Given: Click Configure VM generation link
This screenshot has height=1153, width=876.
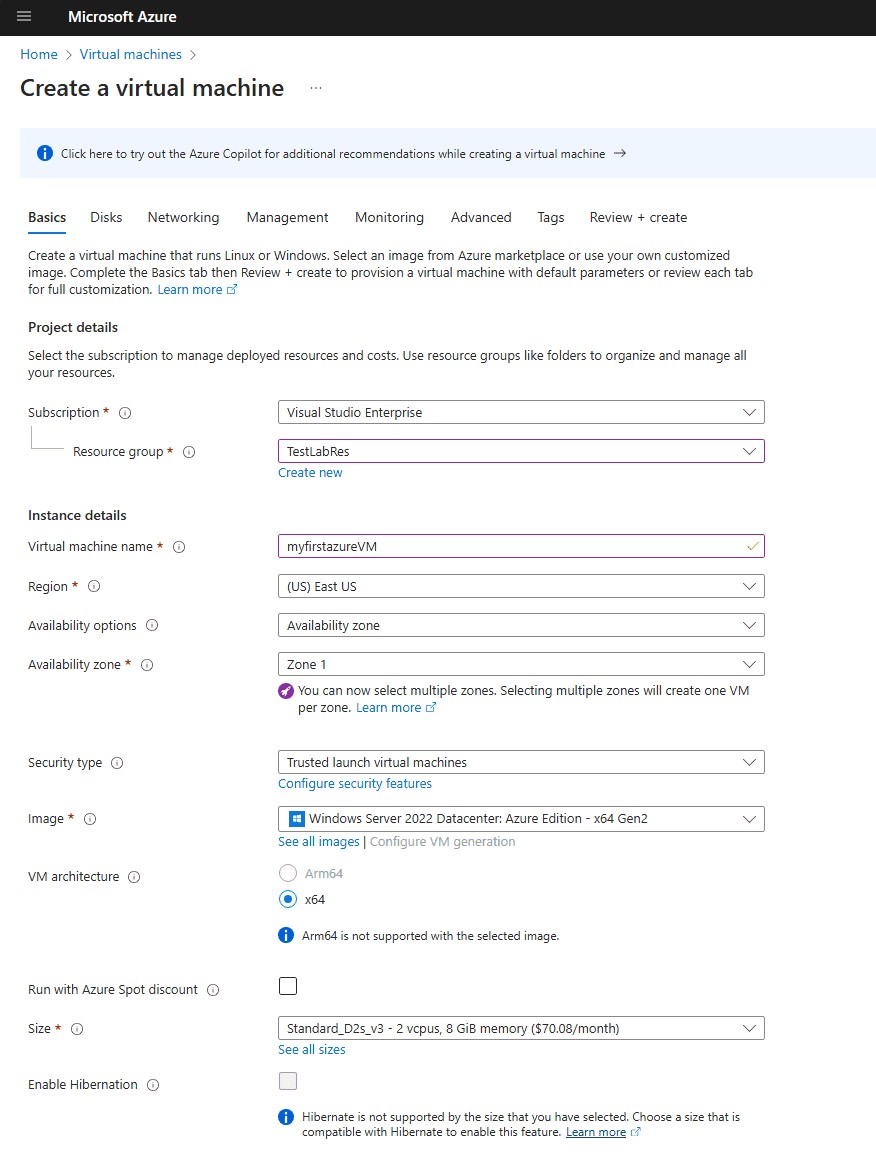Looking at the screenshot, I should point(442,842).
